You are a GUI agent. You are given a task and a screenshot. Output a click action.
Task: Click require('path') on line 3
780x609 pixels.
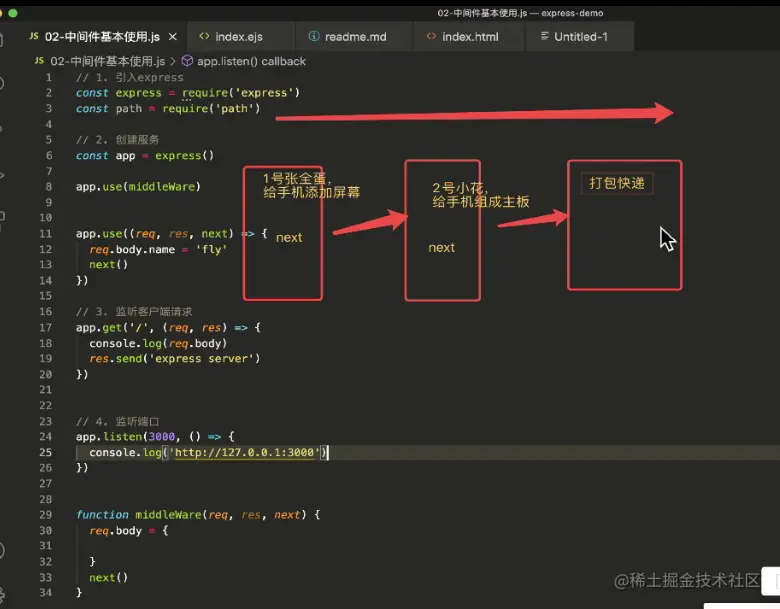click(211, 108)
